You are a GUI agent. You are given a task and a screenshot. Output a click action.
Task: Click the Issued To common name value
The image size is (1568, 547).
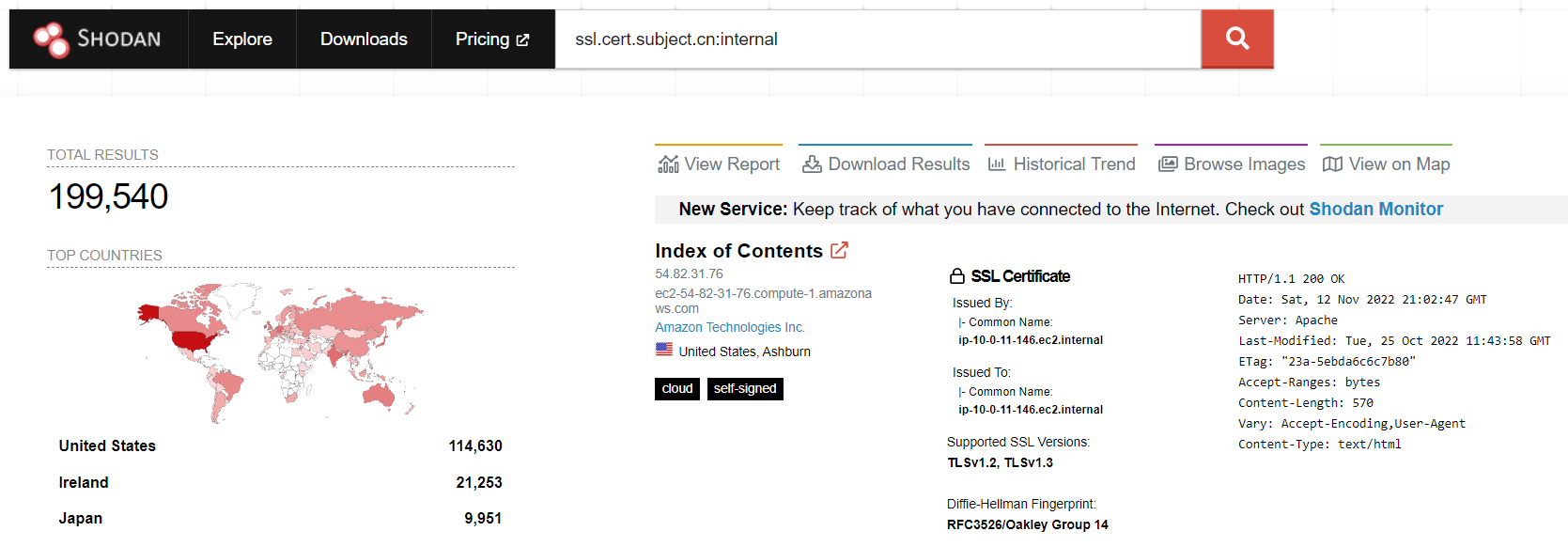pos(1031,410)
